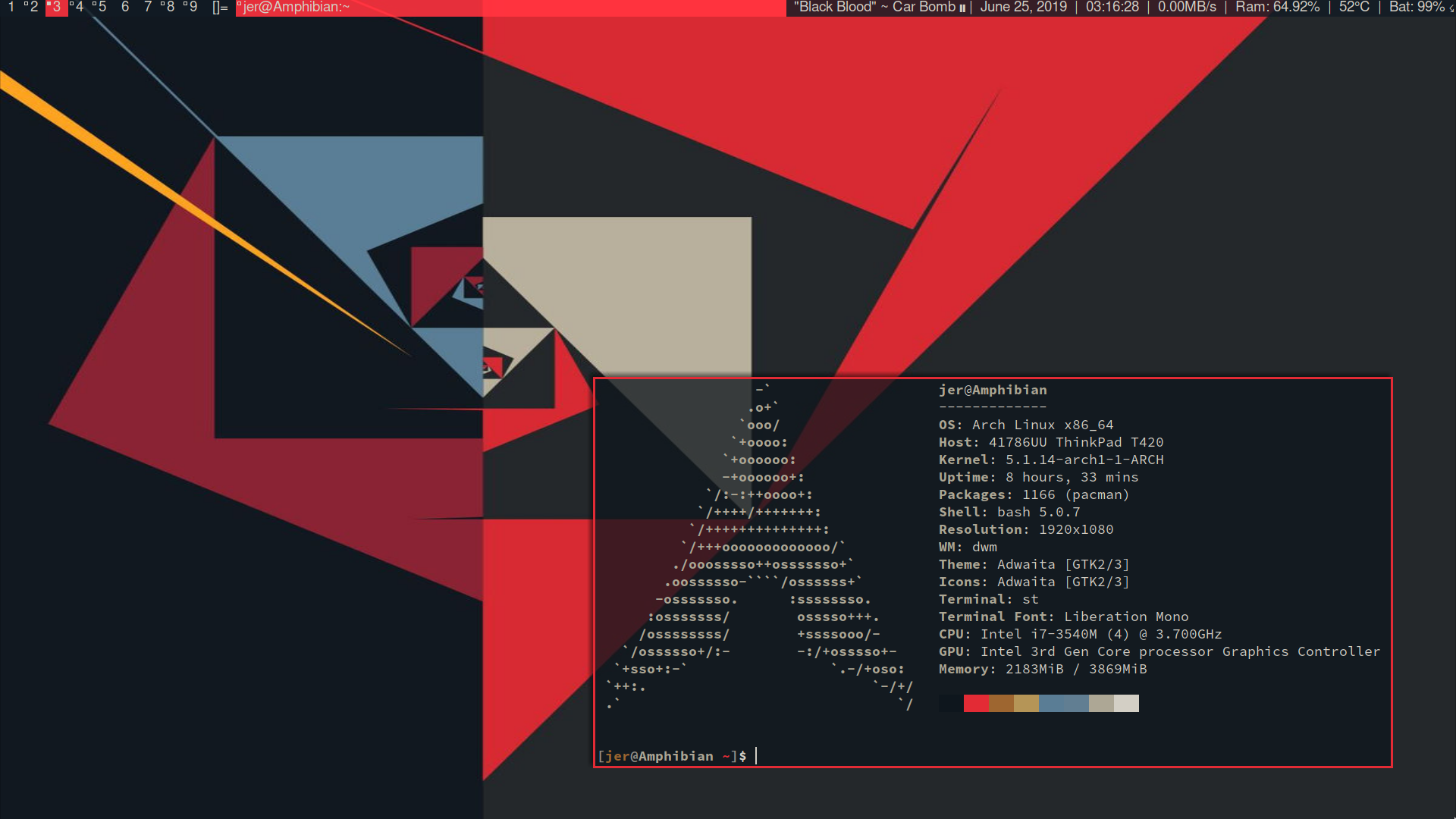Click the Ram usage status
This screenshot has width=1456, height=819.
1277,8
